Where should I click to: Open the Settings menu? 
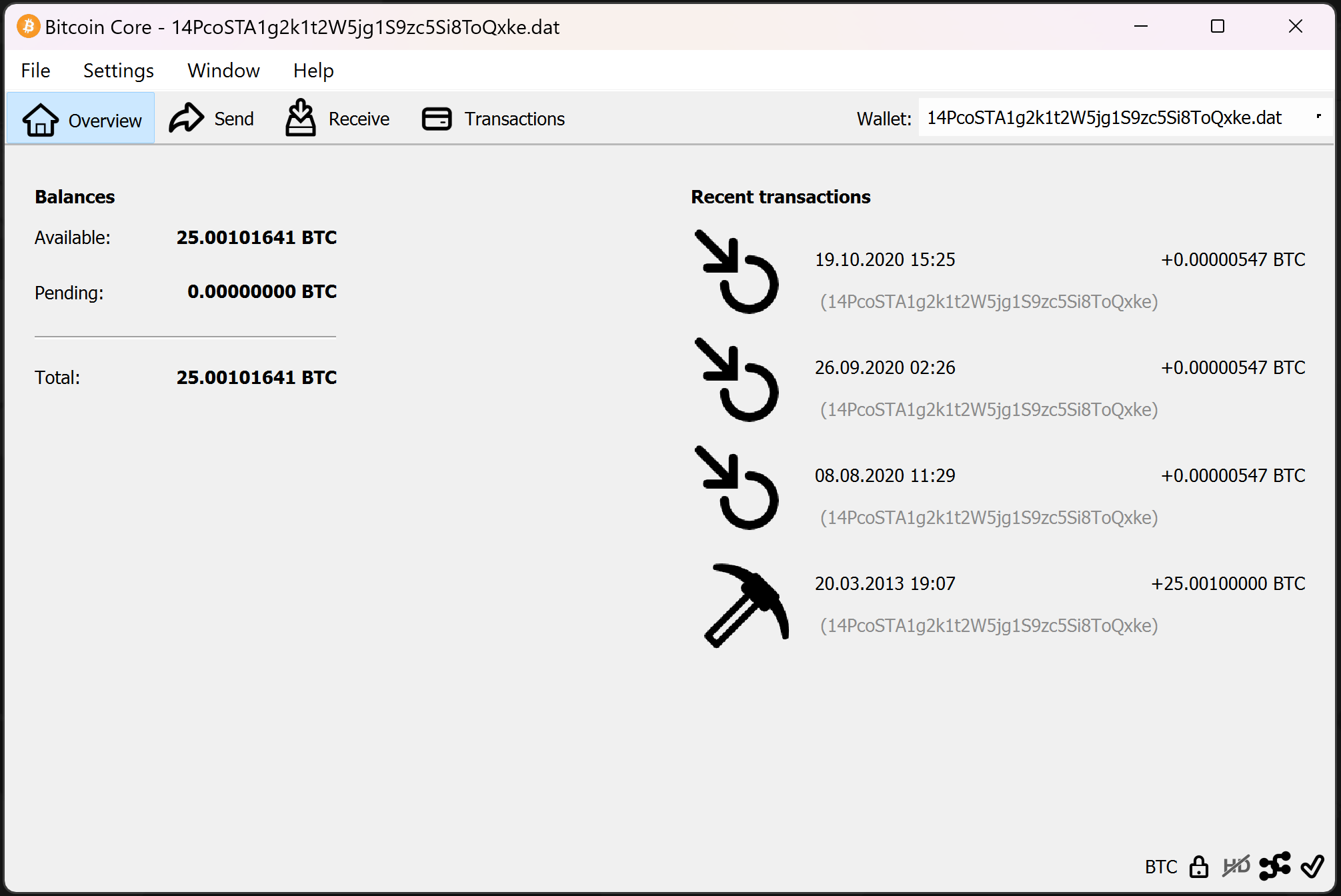point(118,71)
